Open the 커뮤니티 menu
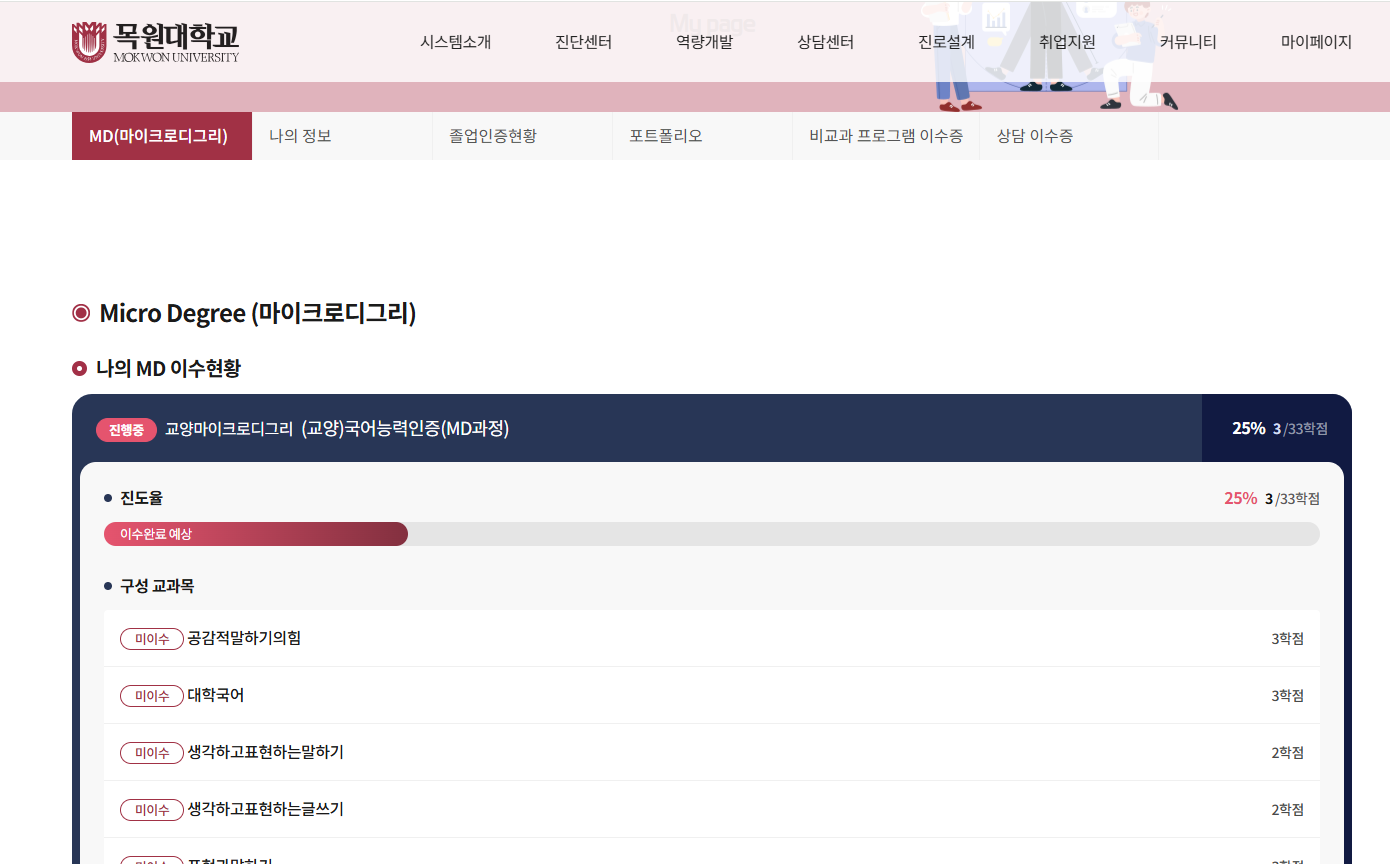Image resolution: width=1390 pixels, height=864 pixels. pos(1188,42)
